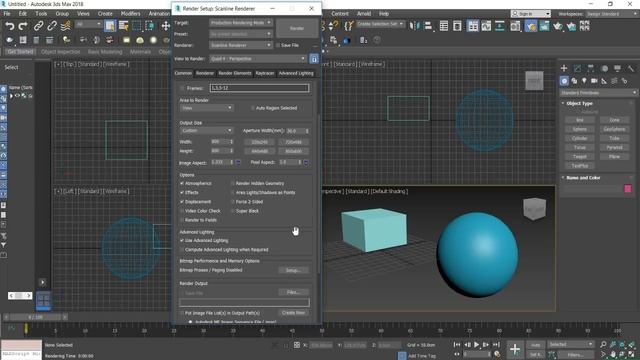640x360 pixels.
Task: Select the Select and Link chain icon
Action: tap(38, 26)
